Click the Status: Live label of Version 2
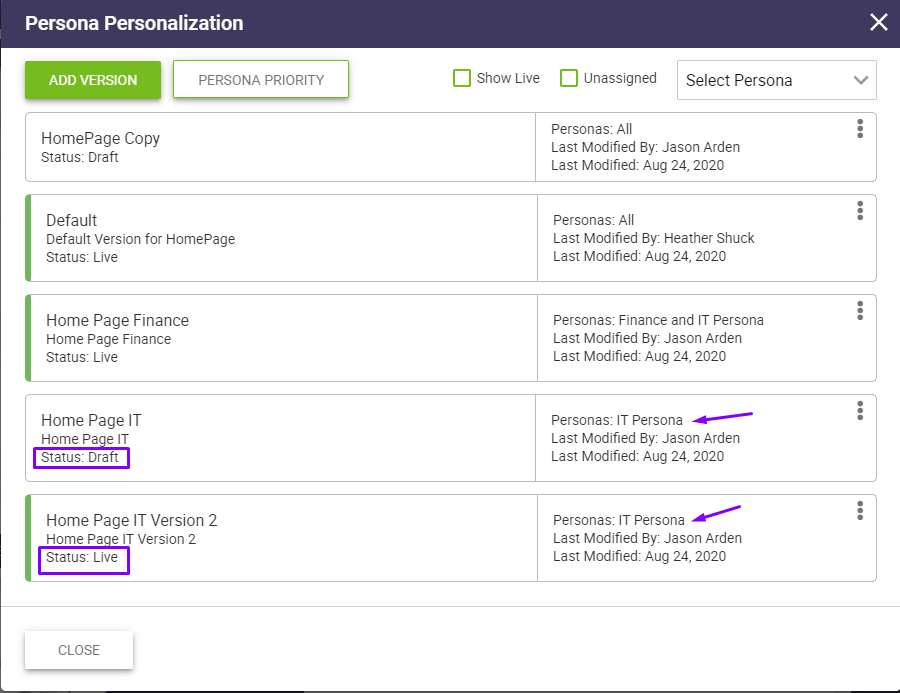900x693 pixels. pos(83,557)
